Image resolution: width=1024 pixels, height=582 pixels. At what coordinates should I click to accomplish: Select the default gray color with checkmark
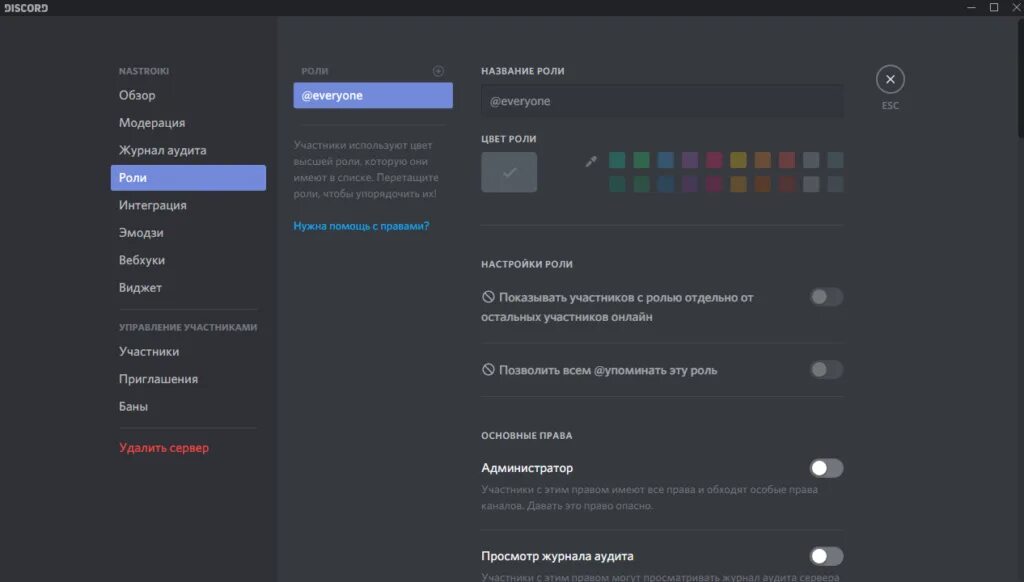click(509, 172)
